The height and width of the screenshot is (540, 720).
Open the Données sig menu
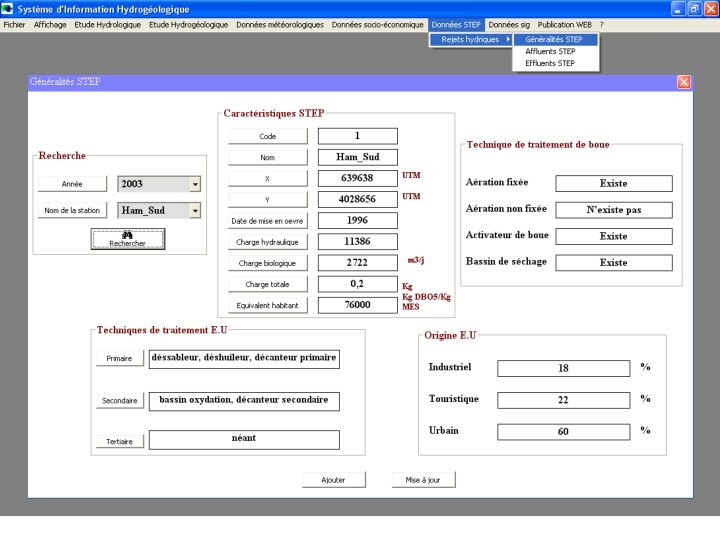pos(509,25)
